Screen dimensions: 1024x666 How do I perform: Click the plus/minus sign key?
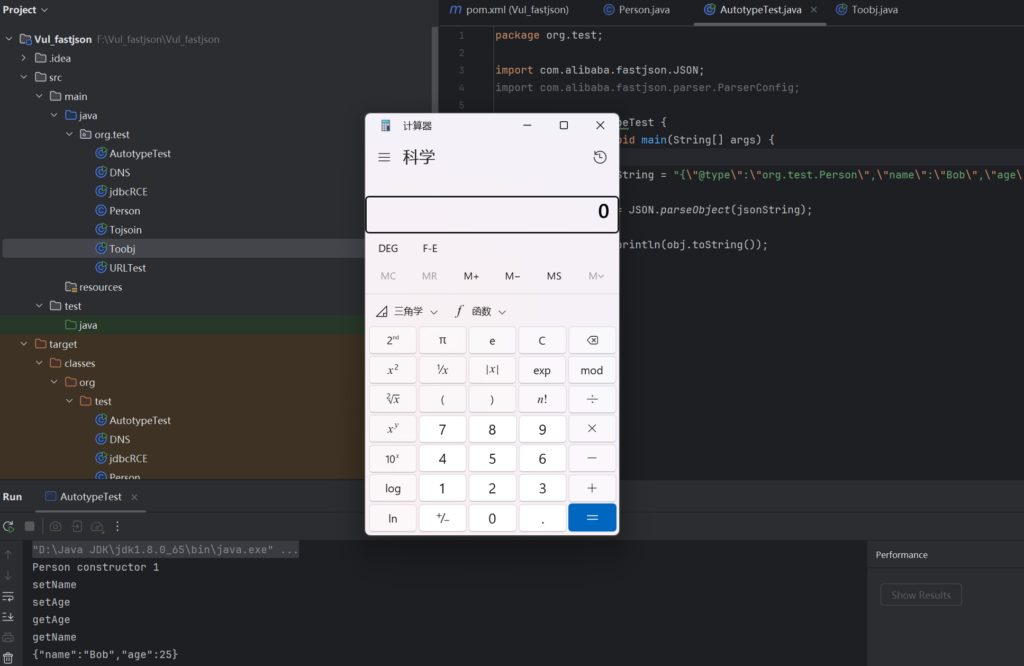tap(442, 518)
